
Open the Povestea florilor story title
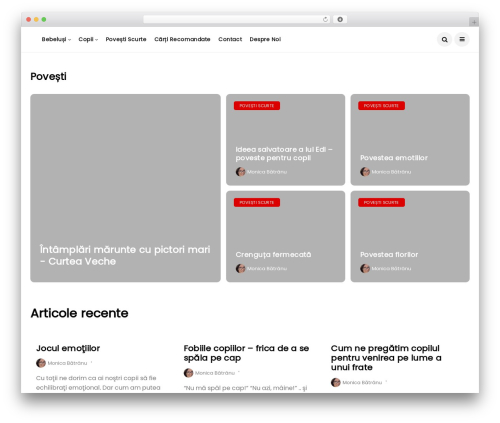coord(389,255)
